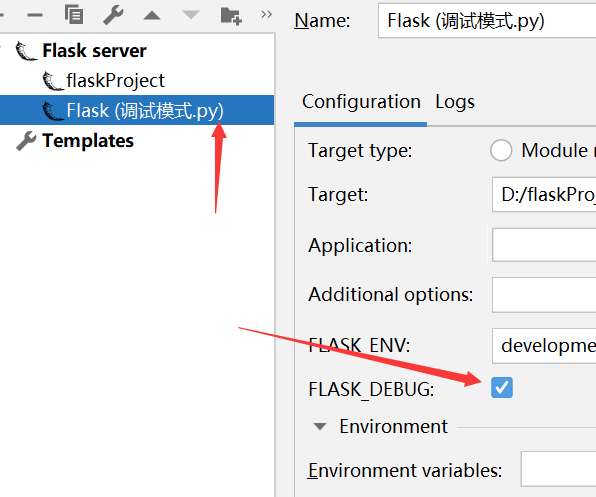This screenshot has height=497, width=596.
Task: Select the Module name radio button
Action: pos(501,150)
